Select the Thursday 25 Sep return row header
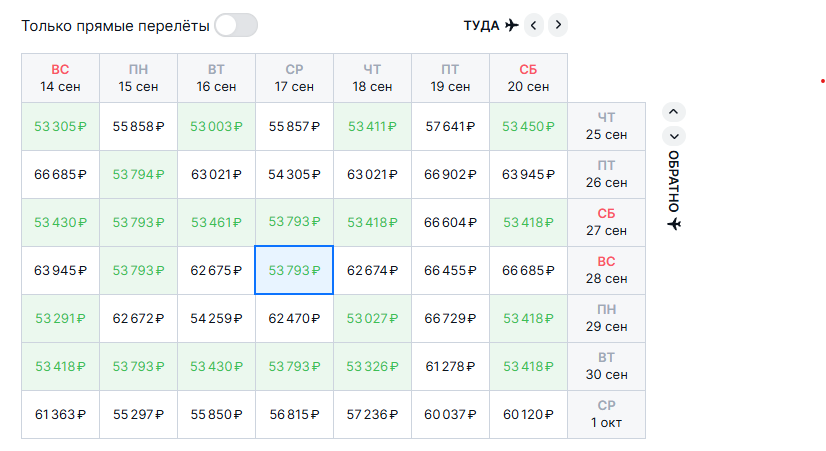 point(606,126)
